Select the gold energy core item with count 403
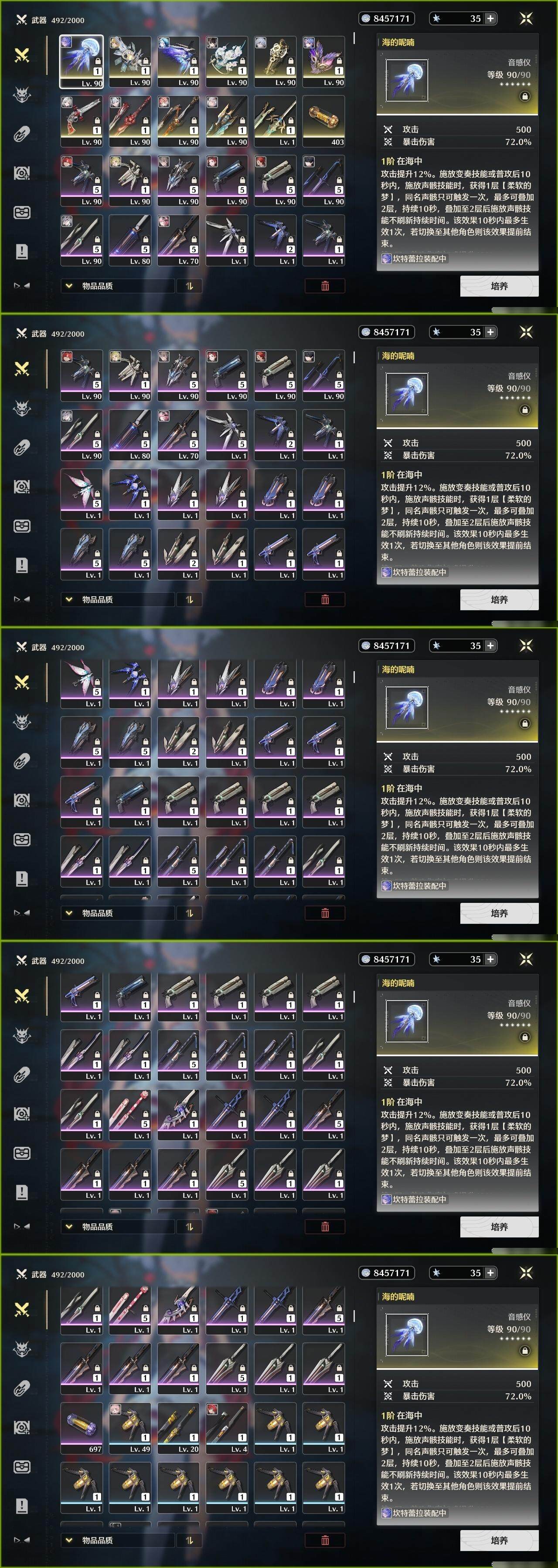558x1568 pixels. pos(323,121)
